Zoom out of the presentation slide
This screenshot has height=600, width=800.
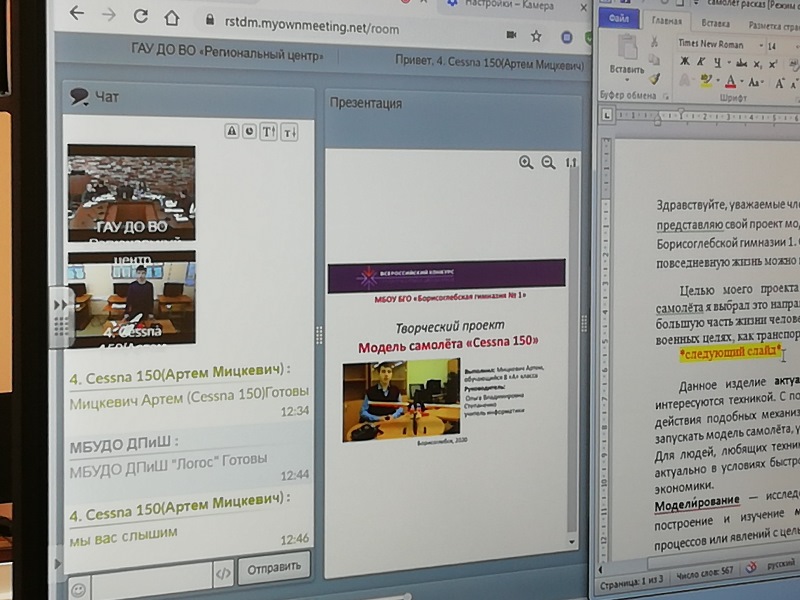point(547,163)
